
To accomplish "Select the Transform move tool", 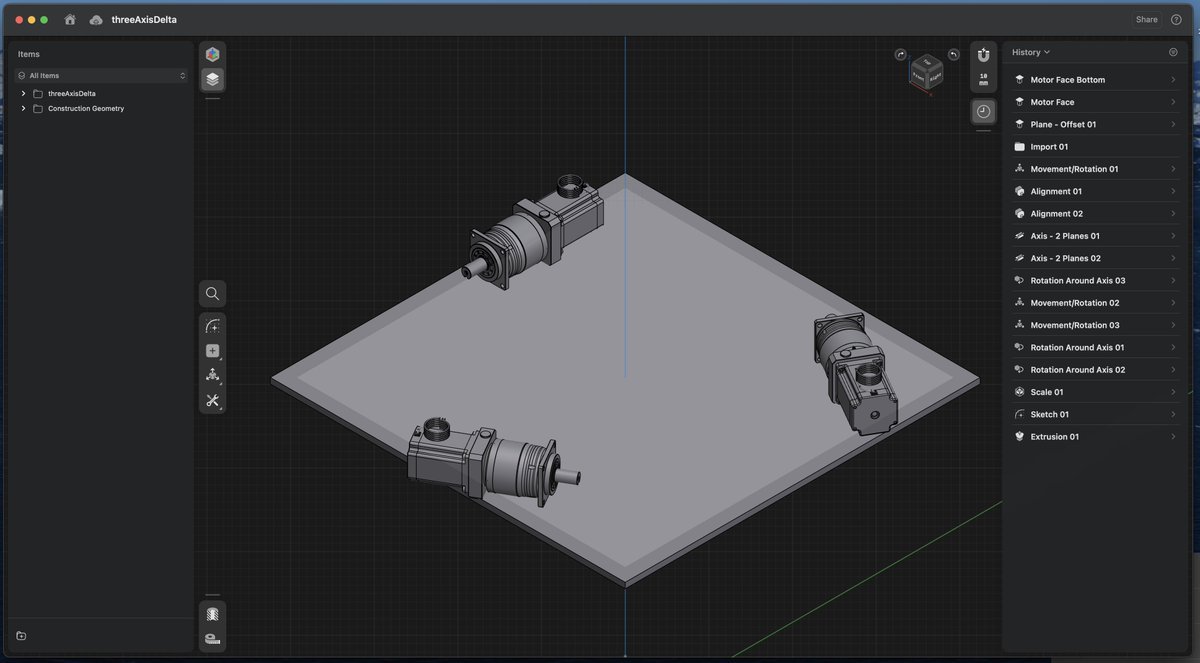I will tap(212, 376).
